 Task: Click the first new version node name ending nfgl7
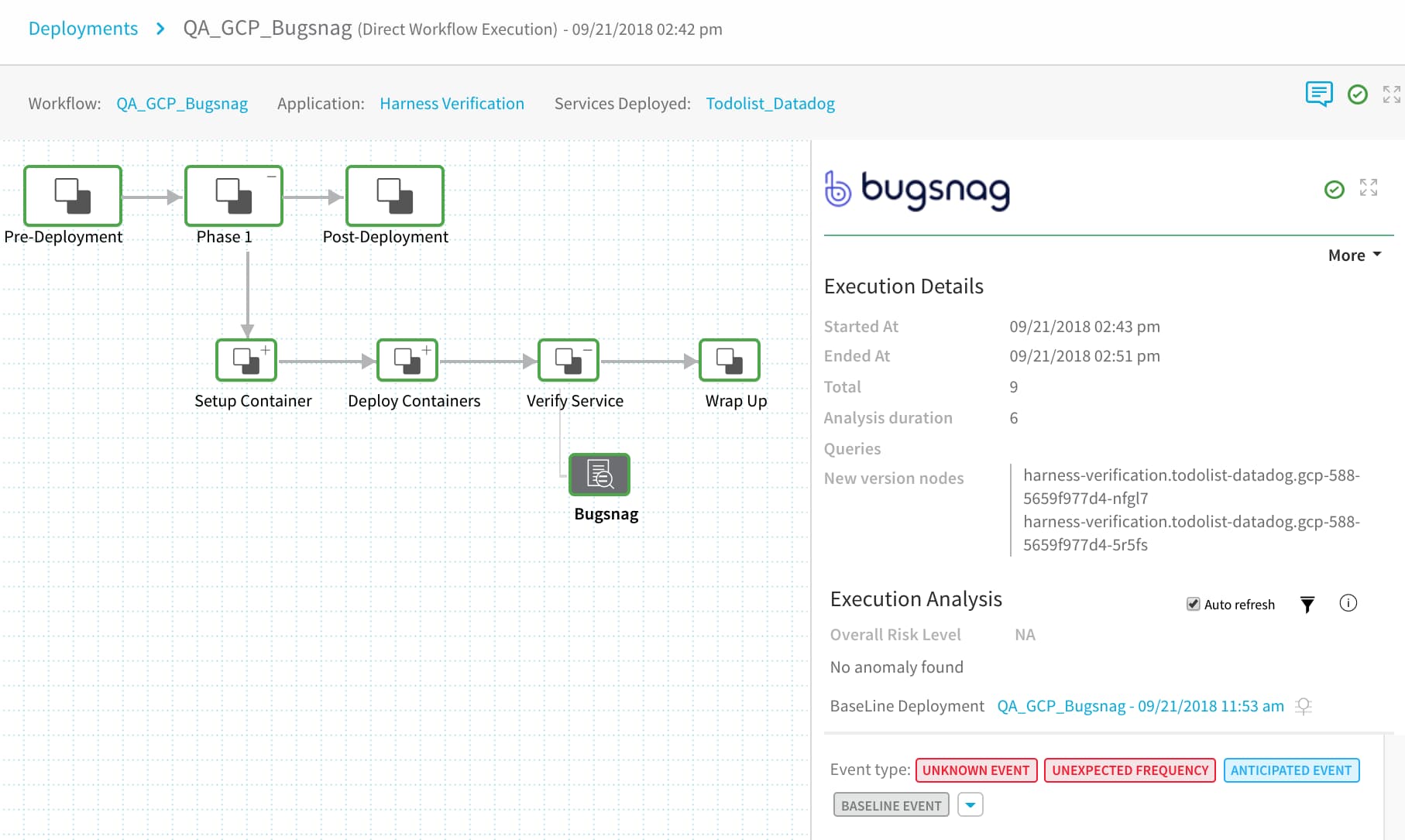point(1191,487)
